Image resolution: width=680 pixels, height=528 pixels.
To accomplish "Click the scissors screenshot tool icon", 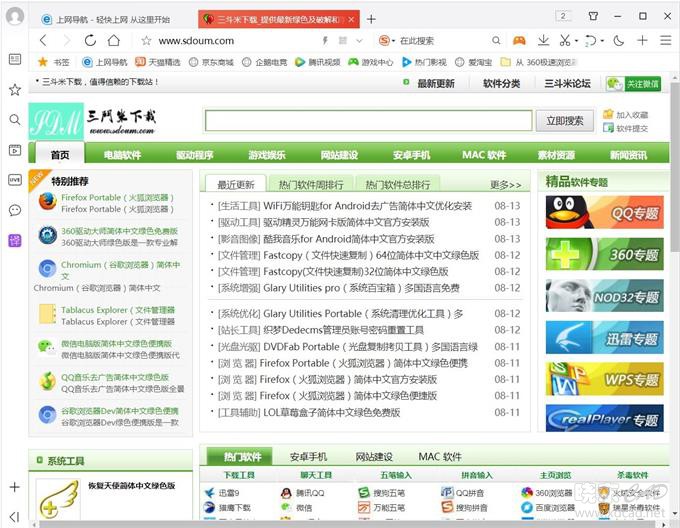I will (x=565, y=41).
